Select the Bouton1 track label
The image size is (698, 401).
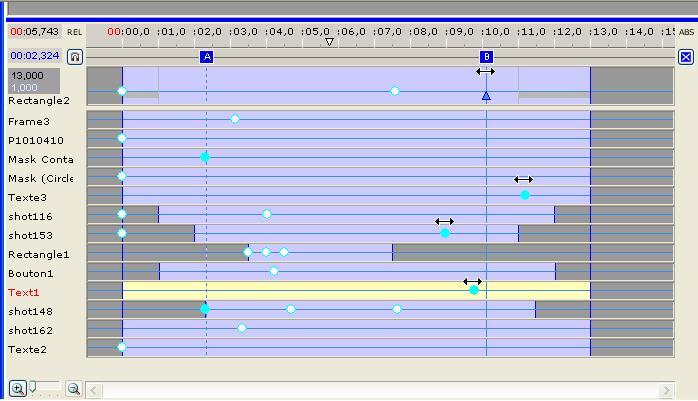point(31,273)
